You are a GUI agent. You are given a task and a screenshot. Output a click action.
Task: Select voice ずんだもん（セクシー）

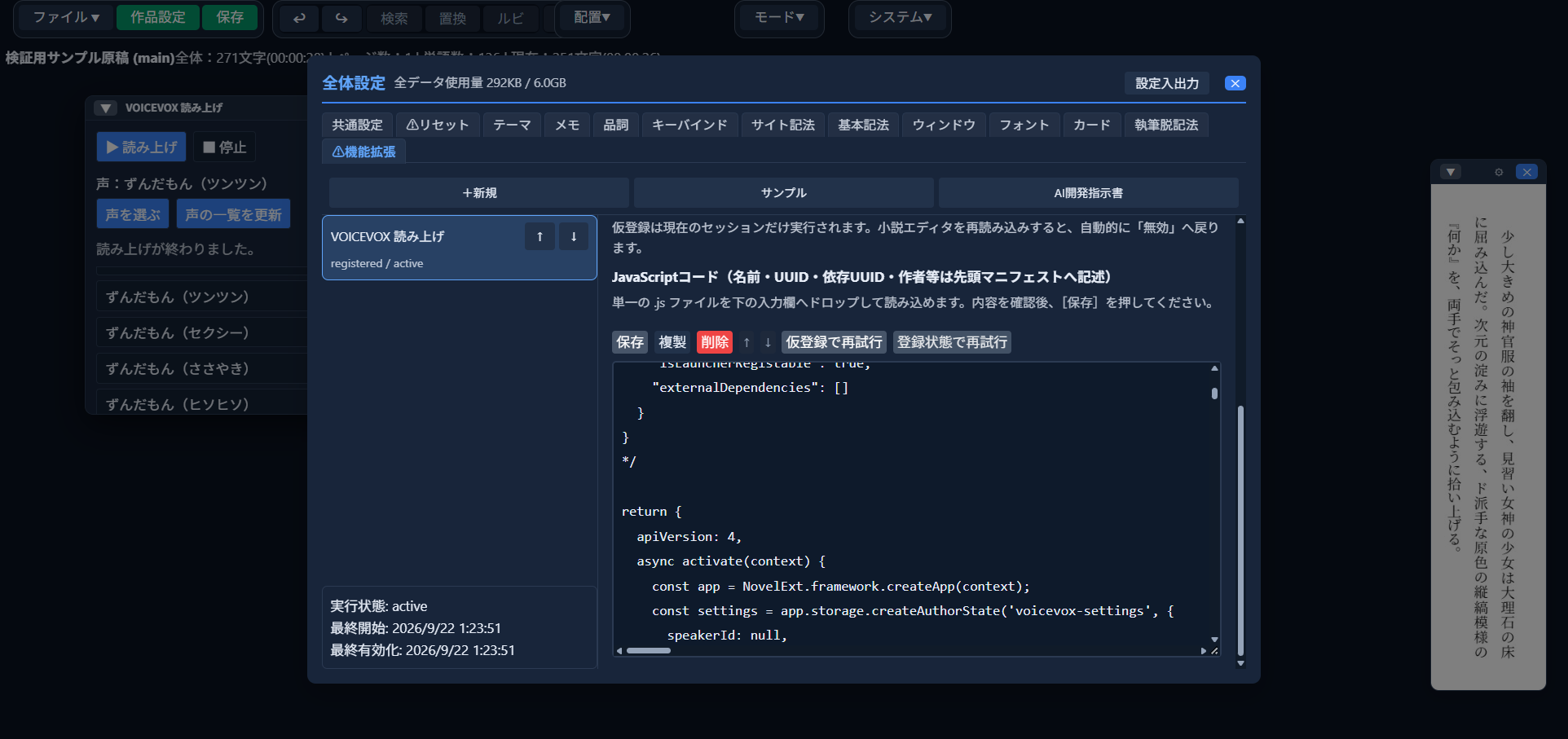(201, 332)
